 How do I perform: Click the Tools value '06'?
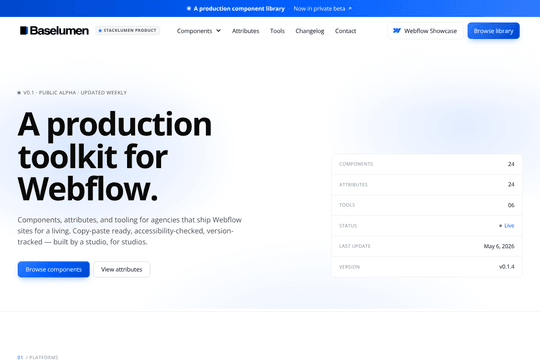(x=511, y=205)
